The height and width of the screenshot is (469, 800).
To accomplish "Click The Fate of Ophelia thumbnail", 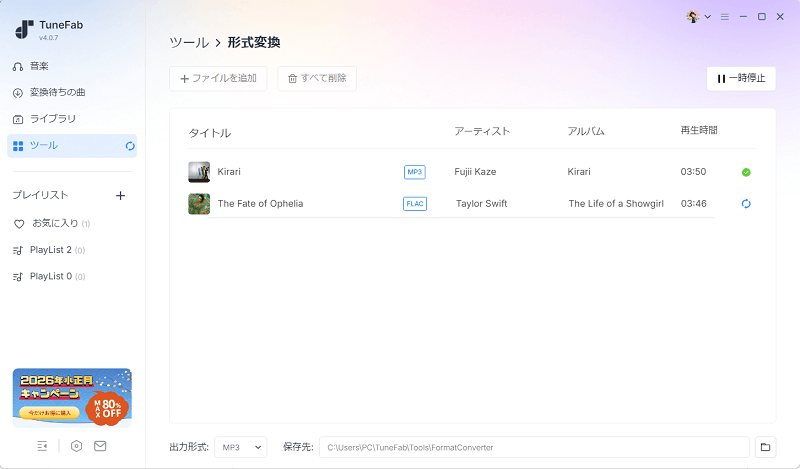I will [199, 204].
